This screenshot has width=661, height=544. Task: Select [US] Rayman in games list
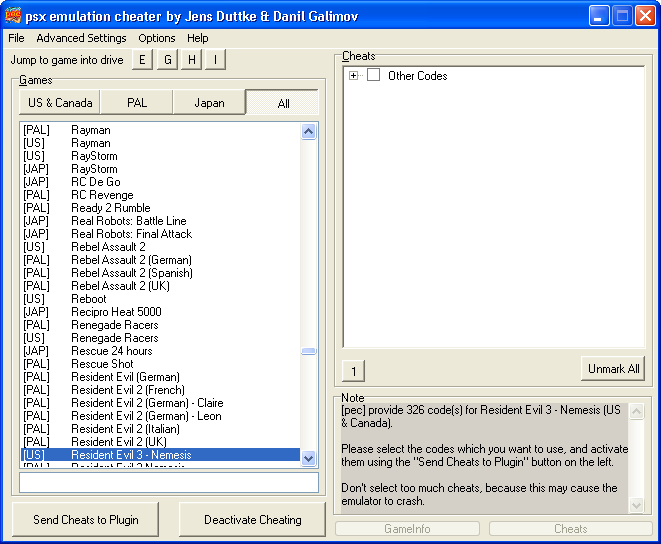(161, 143)
